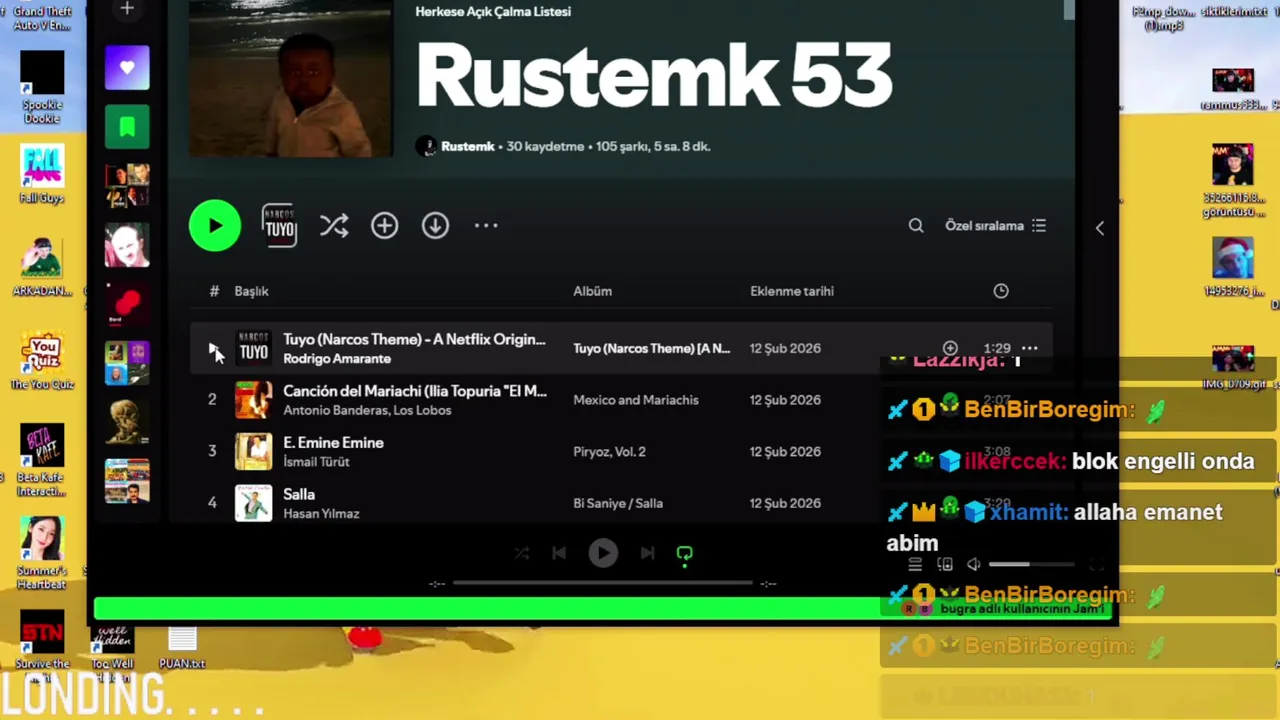Image resolution: width=1280 pixels, height=720 pixels.
Task: Sort the tracks by the Başlık column header
Action: coord(251,291)
